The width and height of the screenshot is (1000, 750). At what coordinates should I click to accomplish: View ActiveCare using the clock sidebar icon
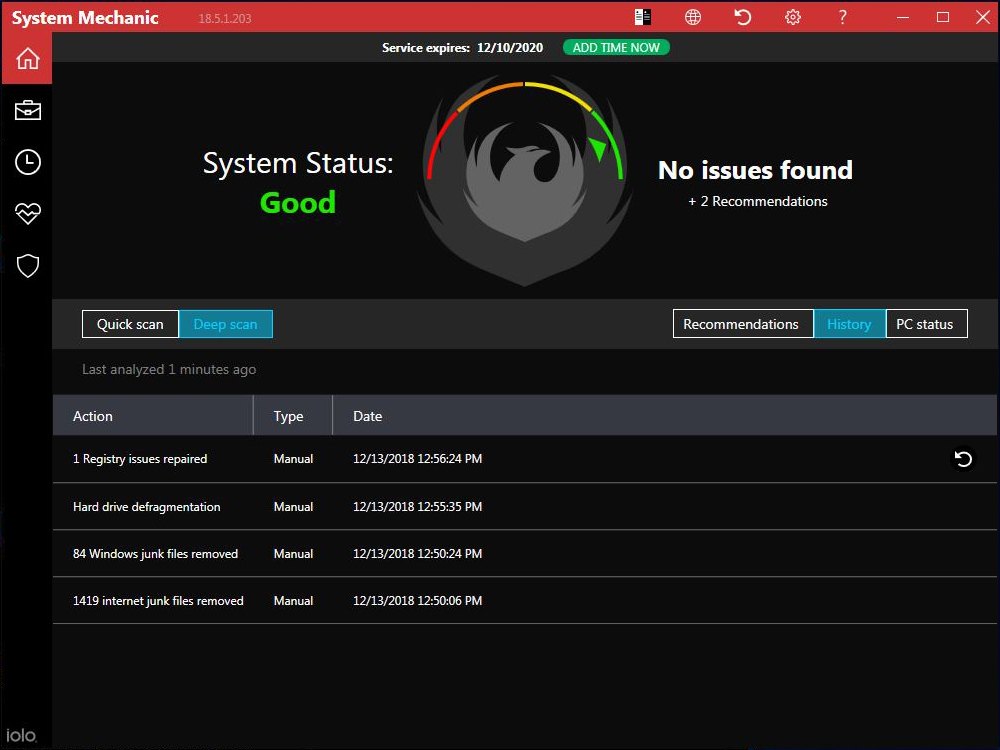[x=27, y=162]
